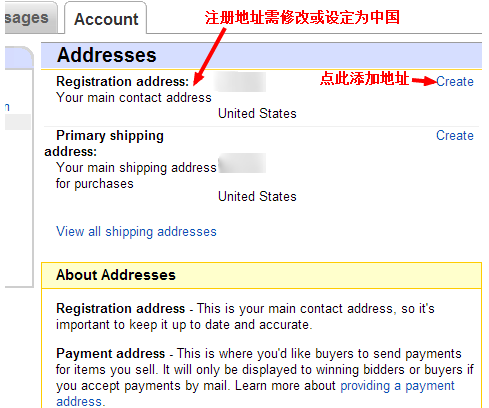Click Create link beside Registration address
The image size is (489, 408).
click(455, 81)
